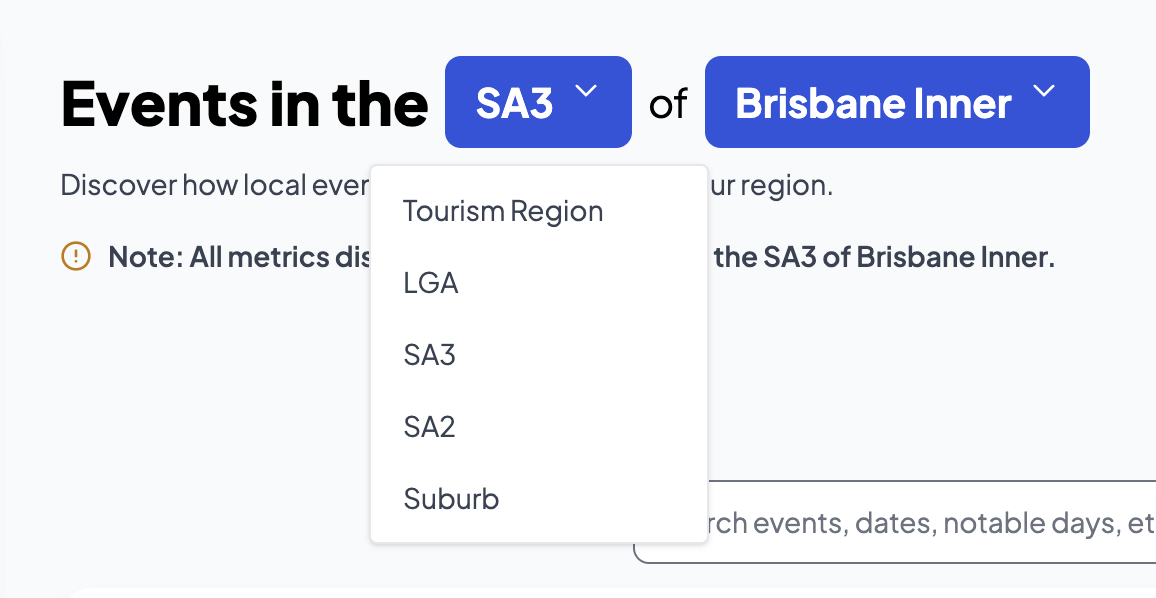Click the bold "Note: All metrics" text
Image resolution: width=1156 pixels, height=598 pixels.
pyautogui.click(x=232, y=258)
